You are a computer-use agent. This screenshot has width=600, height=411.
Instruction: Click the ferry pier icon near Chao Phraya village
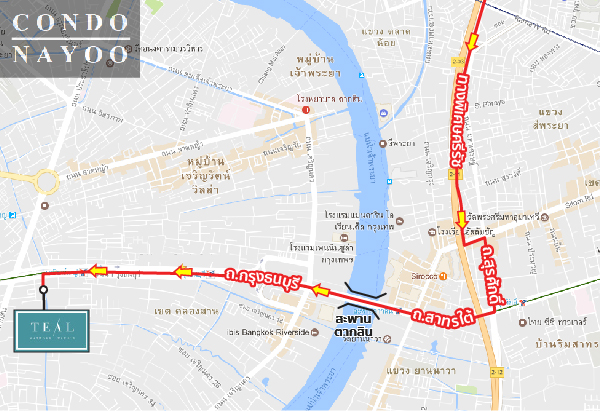(x=362, y=75)
